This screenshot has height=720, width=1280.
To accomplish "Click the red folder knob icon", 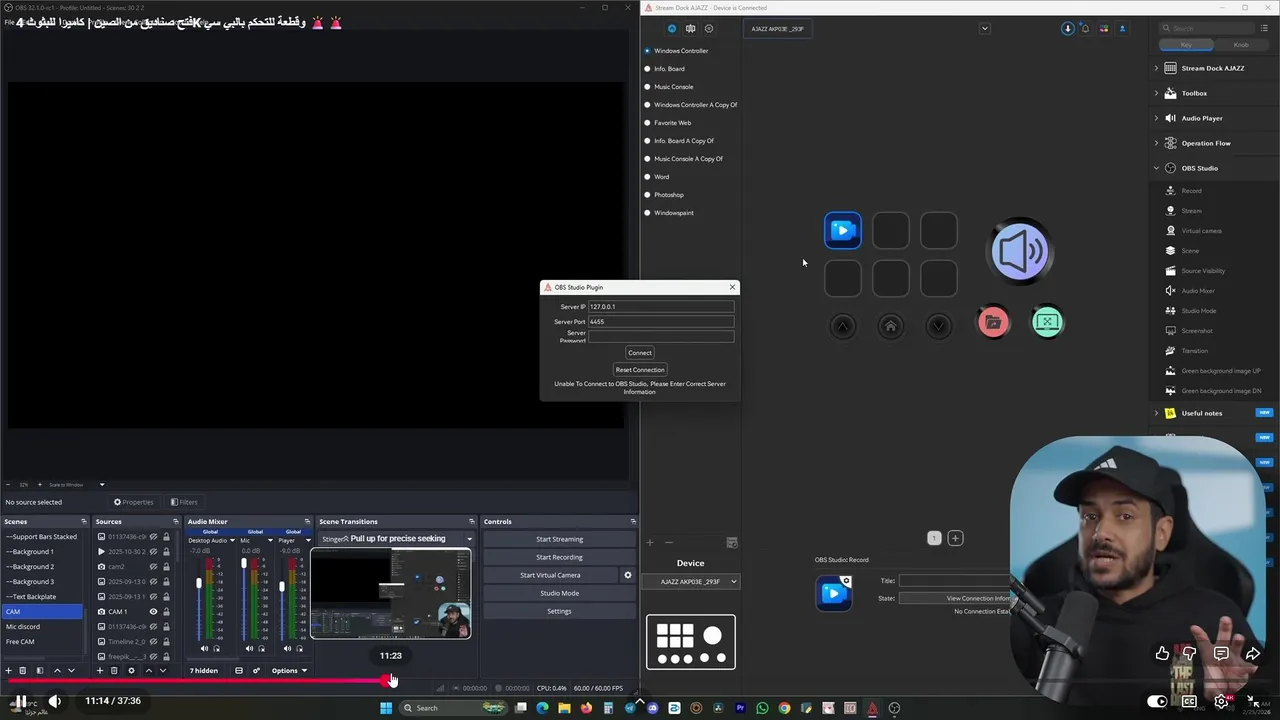I will [x=993, y=323].
